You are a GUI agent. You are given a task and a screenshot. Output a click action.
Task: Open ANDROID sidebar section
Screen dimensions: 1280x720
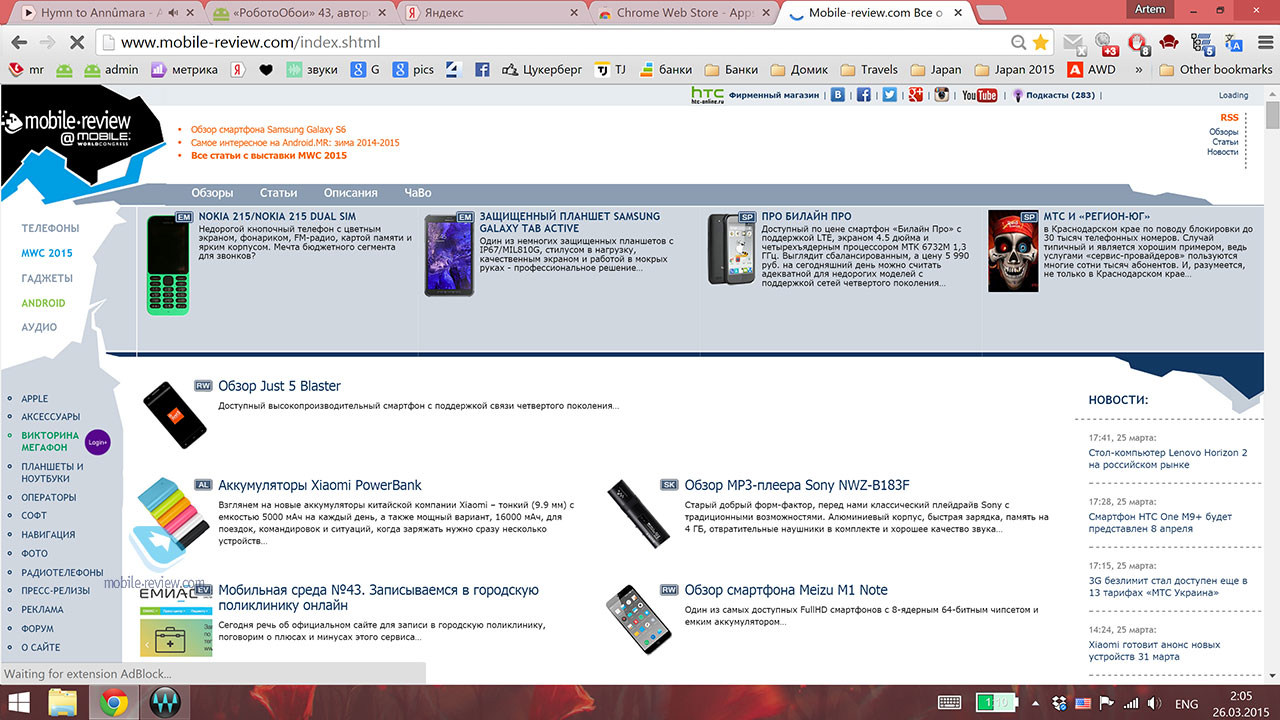[43, 303]
